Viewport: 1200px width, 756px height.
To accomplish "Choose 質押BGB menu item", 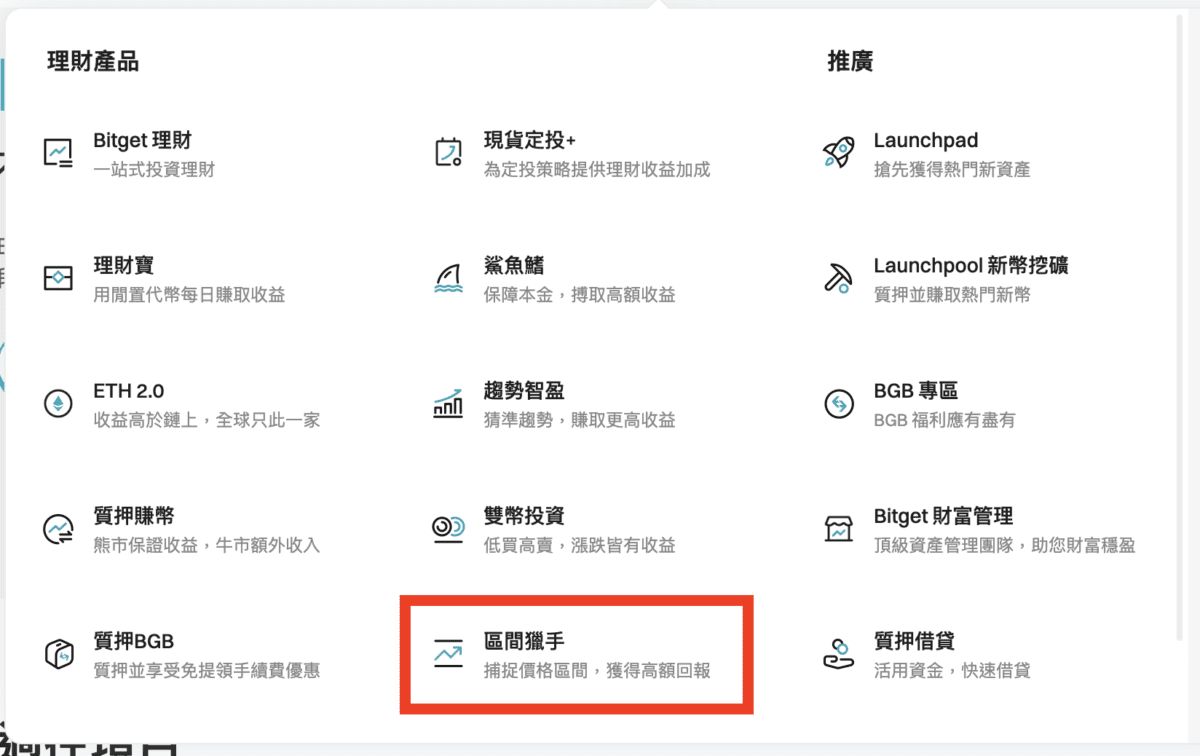I will (x=134, y=641).
